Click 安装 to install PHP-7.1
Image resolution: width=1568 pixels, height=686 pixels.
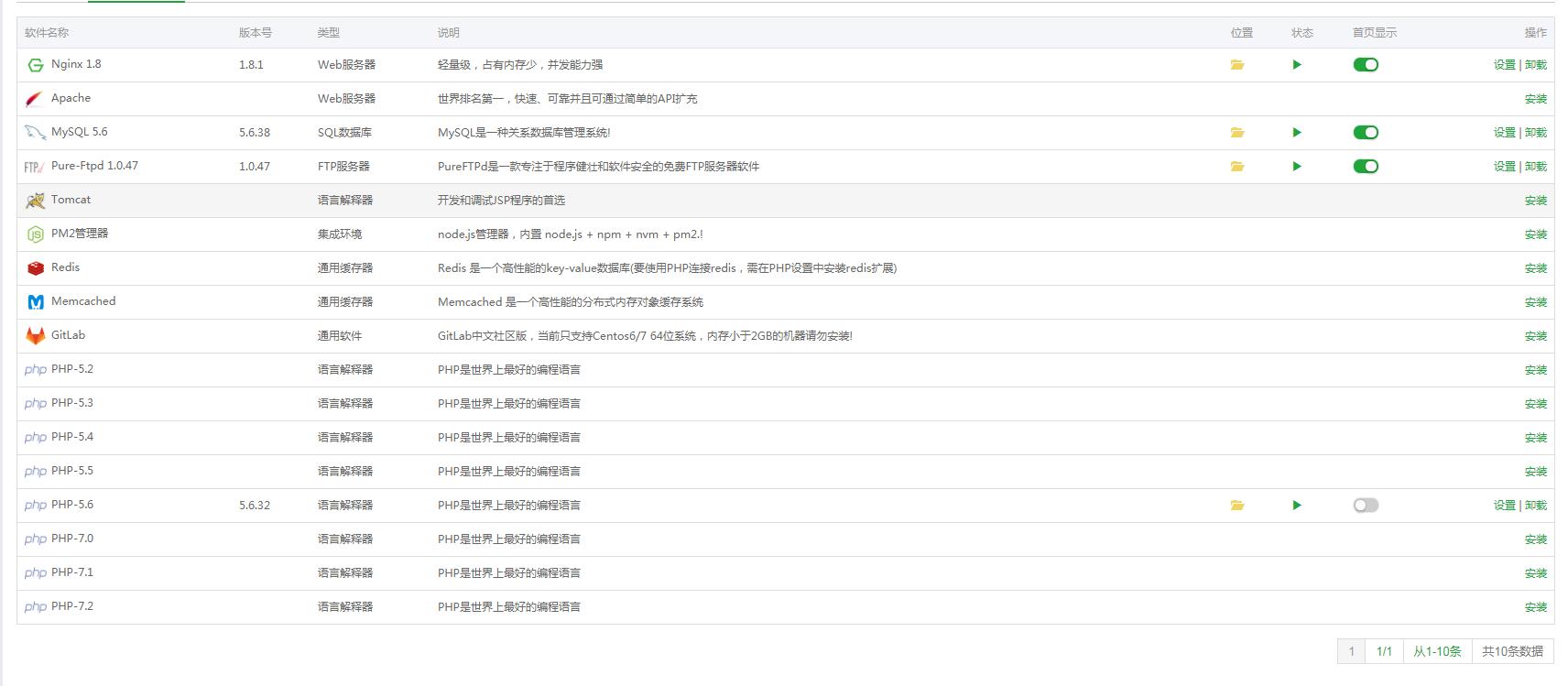[1536, 573]
